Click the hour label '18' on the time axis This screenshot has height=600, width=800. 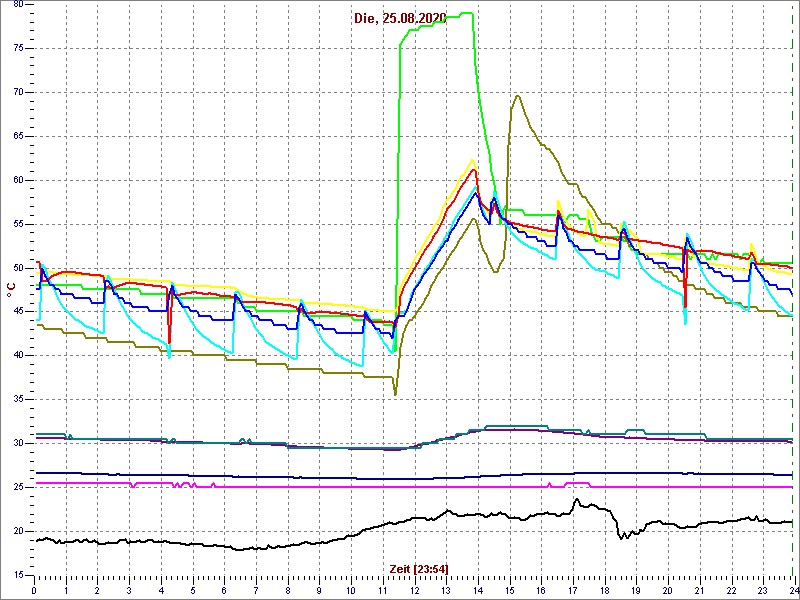(x=604, y=588)
